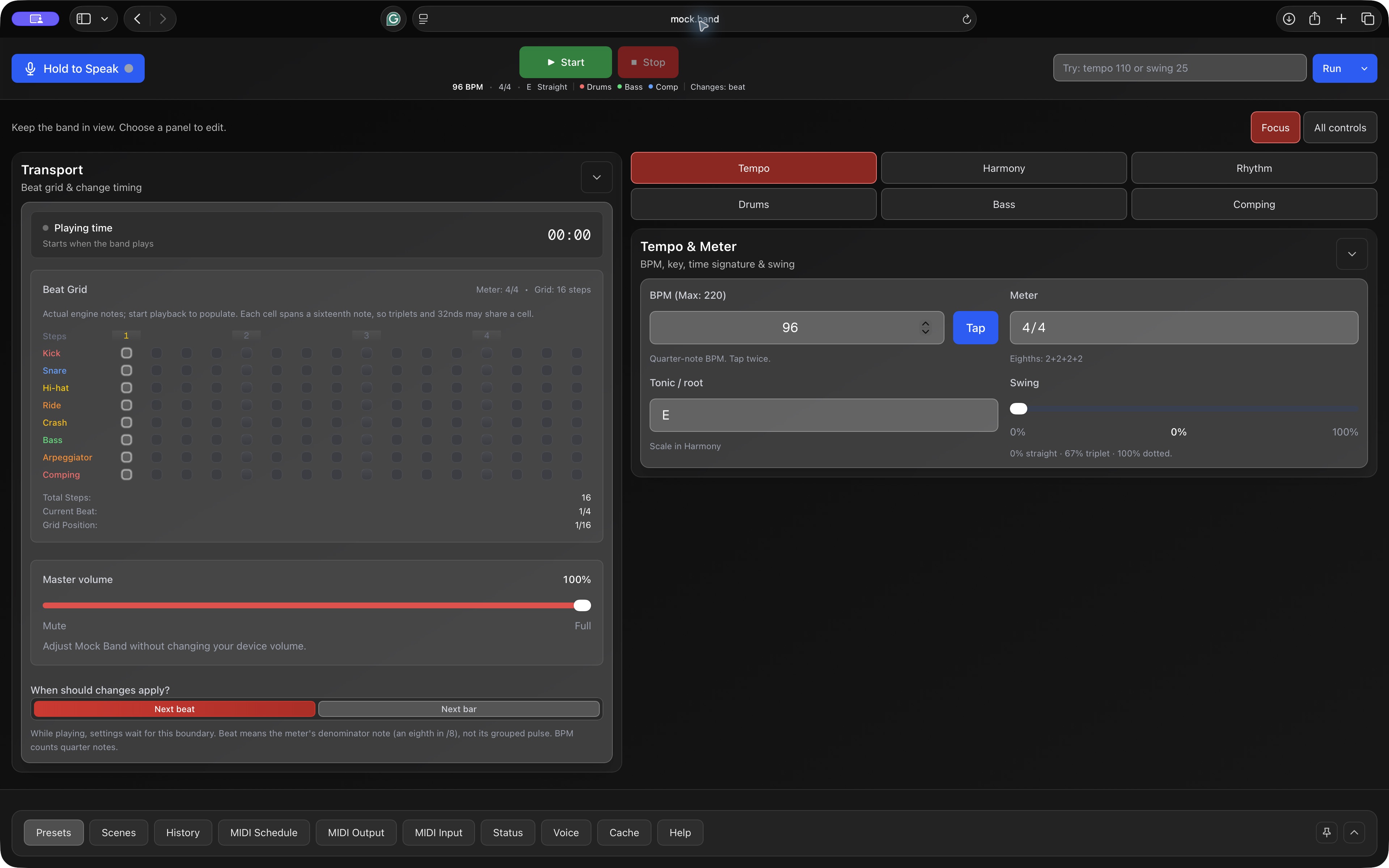Viewport: 1389px width, 868px height.
Task: Toggle the Ride step 1 cell
Action: point(126,405)
